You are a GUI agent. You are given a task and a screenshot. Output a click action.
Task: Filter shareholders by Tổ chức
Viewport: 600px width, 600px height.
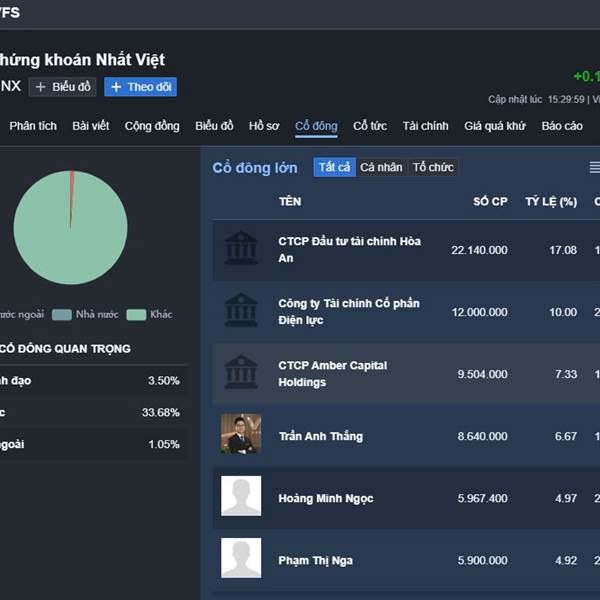click(433, 167)
